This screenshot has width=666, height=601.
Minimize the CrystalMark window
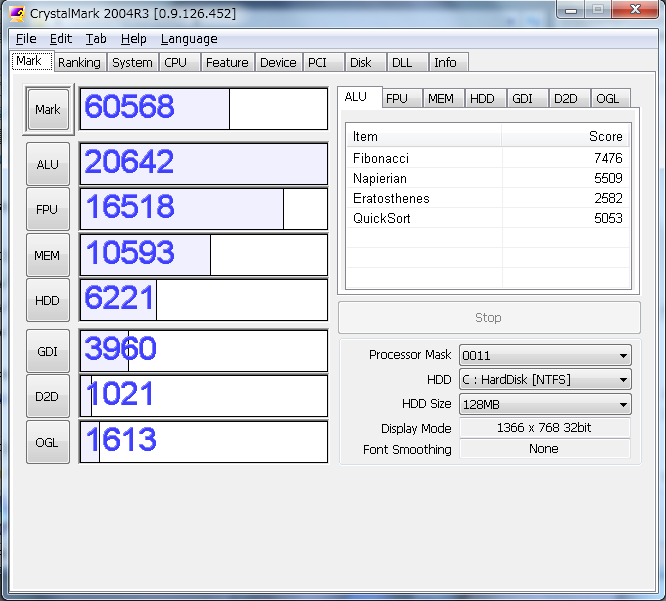pyautogui.click(x=571, y=9)
